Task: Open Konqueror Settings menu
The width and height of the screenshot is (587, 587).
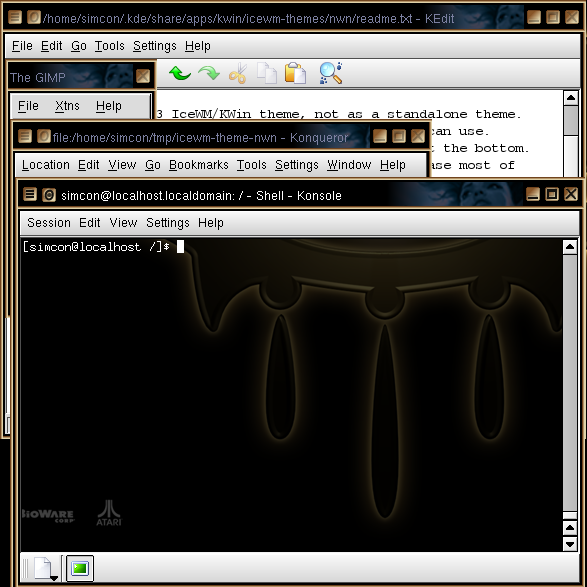Action: [x=296, y=165]
